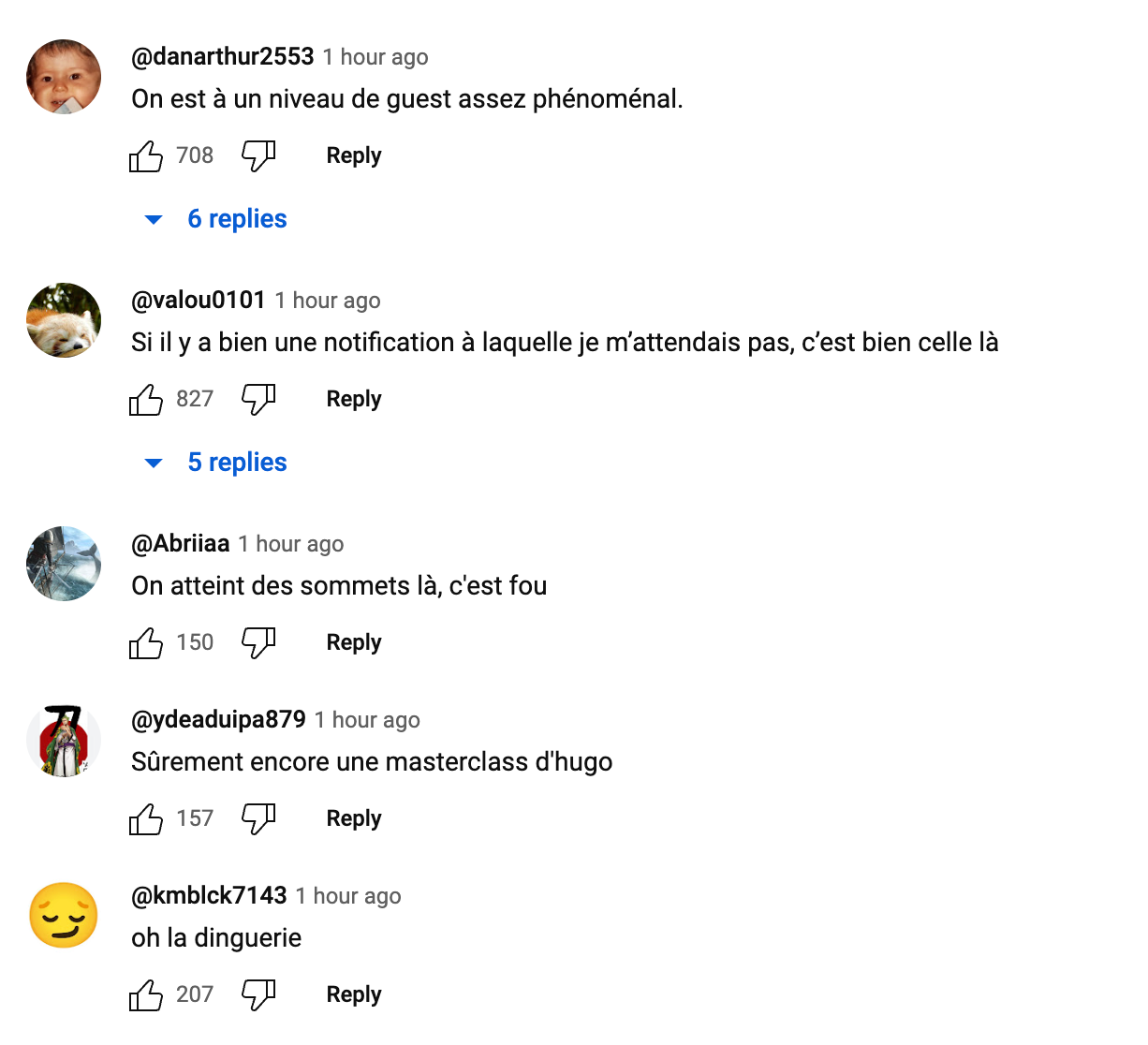Dislike the 'On atteint des sommets' comment
The width and height of the screenshot is (1148, 1045).
click(258, 642)
